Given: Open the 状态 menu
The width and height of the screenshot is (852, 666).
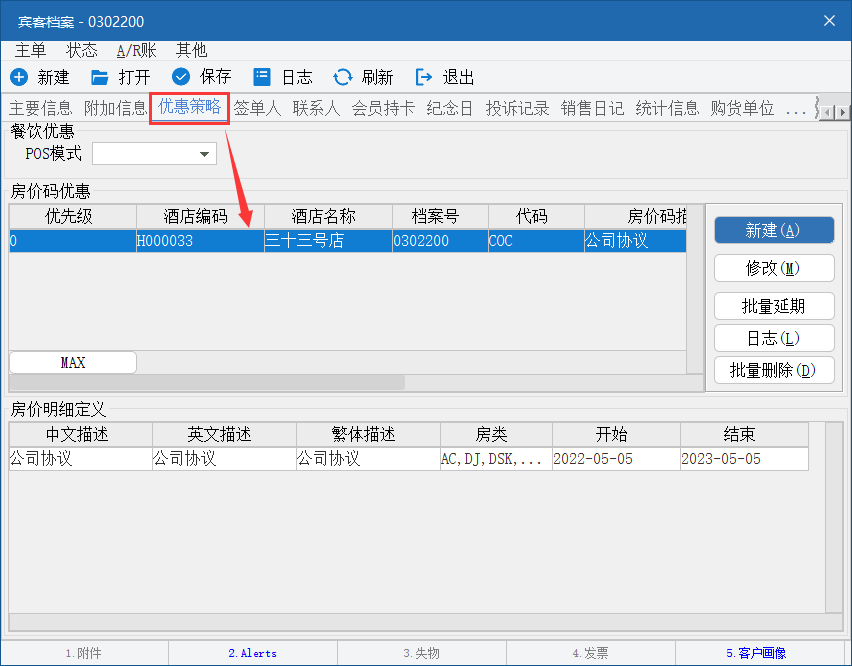Looking at the screenshot, I should (x=82, y=51).
